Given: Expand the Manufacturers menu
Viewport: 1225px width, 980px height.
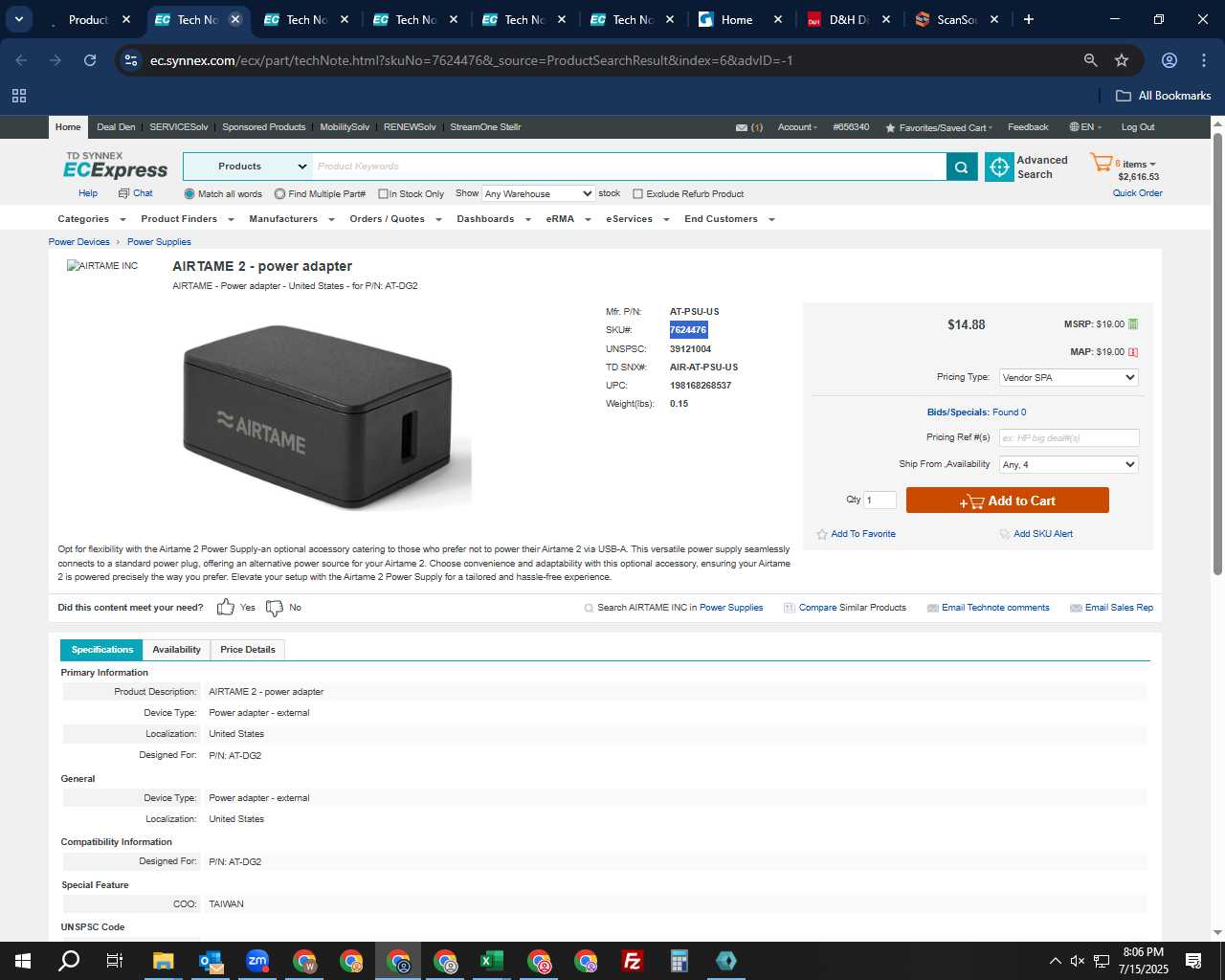Looking at the screenshot, I should [291, 219].
